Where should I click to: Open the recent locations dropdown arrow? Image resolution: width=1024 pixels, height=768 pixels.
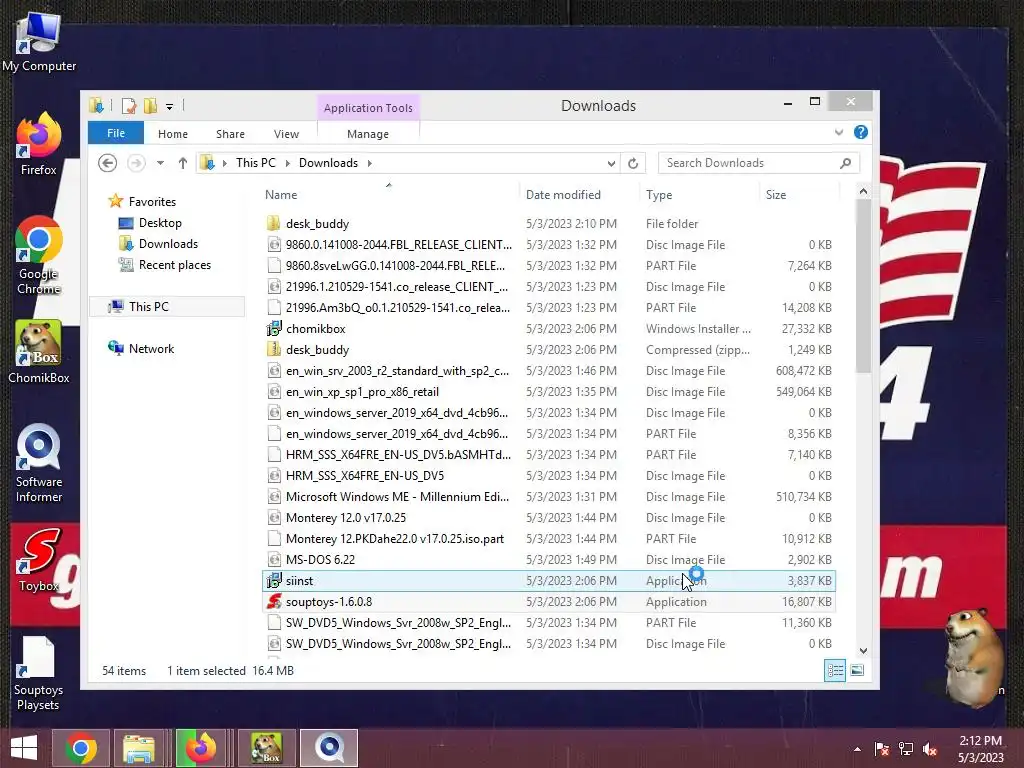coord(160,163)
